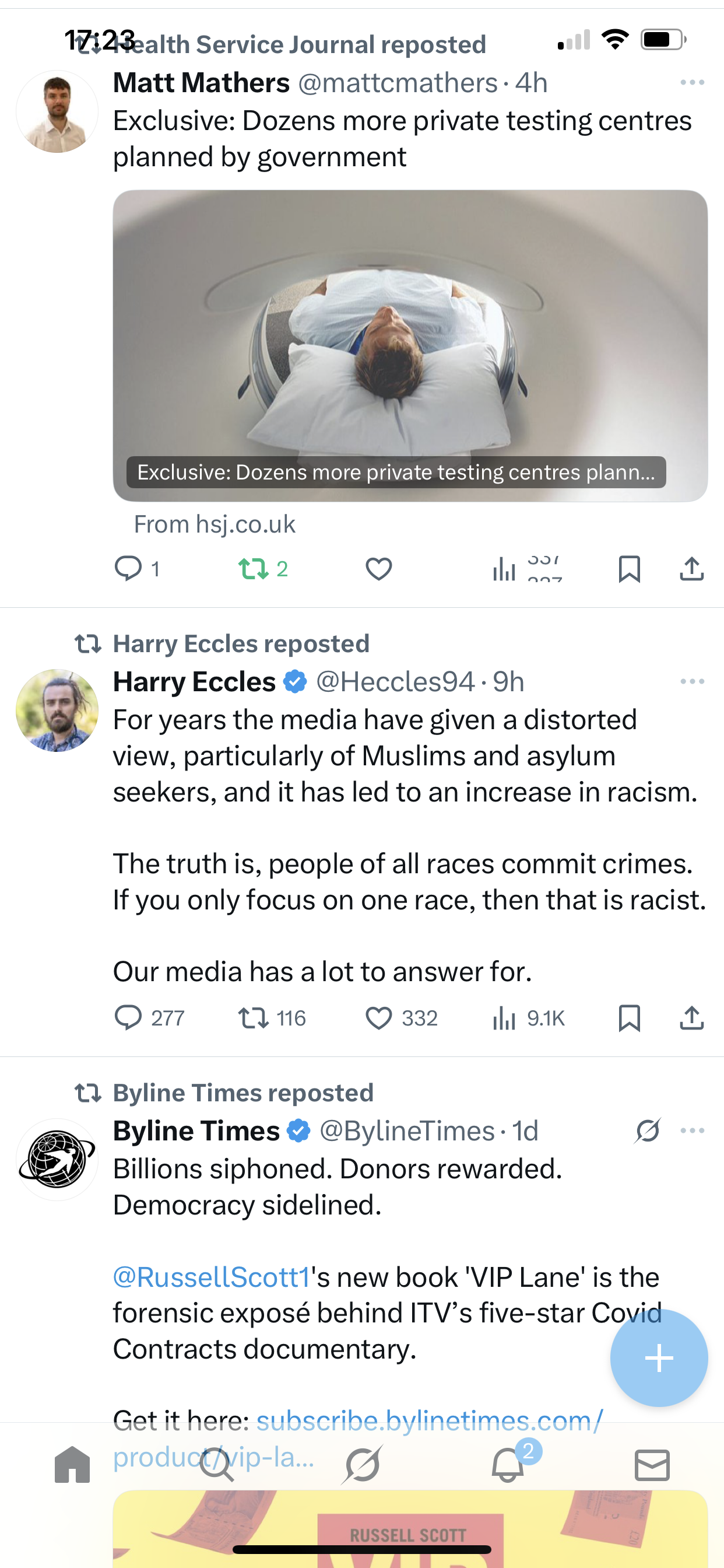724x1568 pixels.
Task: Open the Notifications tab
Action: (x=507, y=1465)
